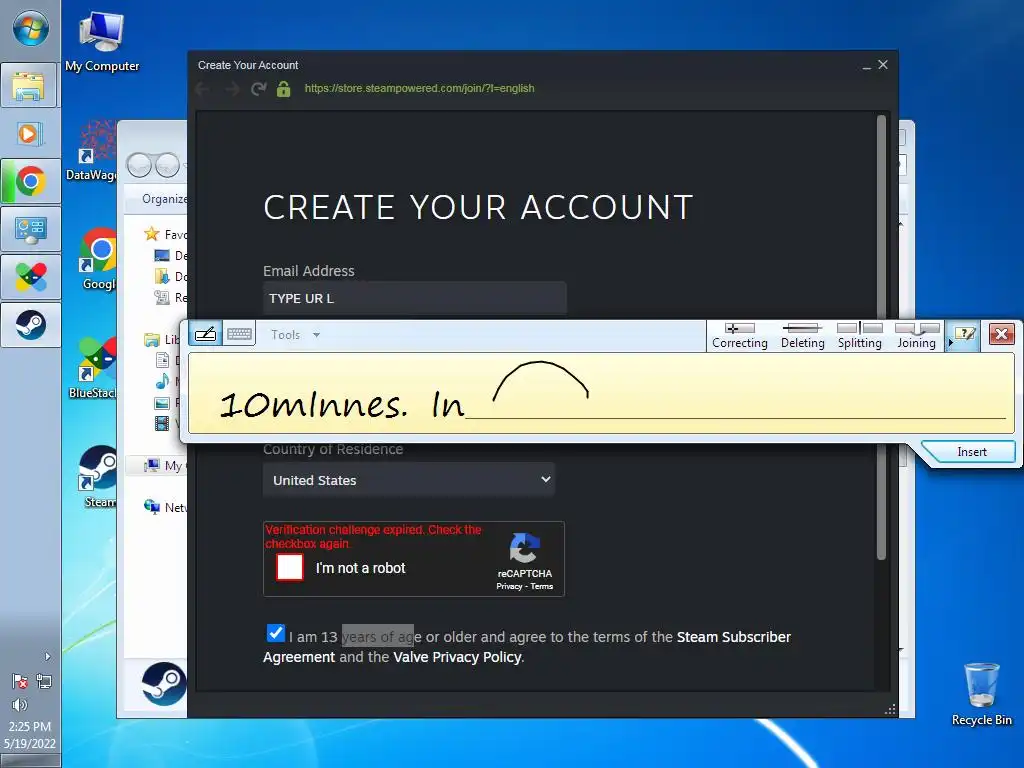This screenshot has width=1024, height=768.
Task: Click the Email Address input field
Action: [x=415, y=298]
